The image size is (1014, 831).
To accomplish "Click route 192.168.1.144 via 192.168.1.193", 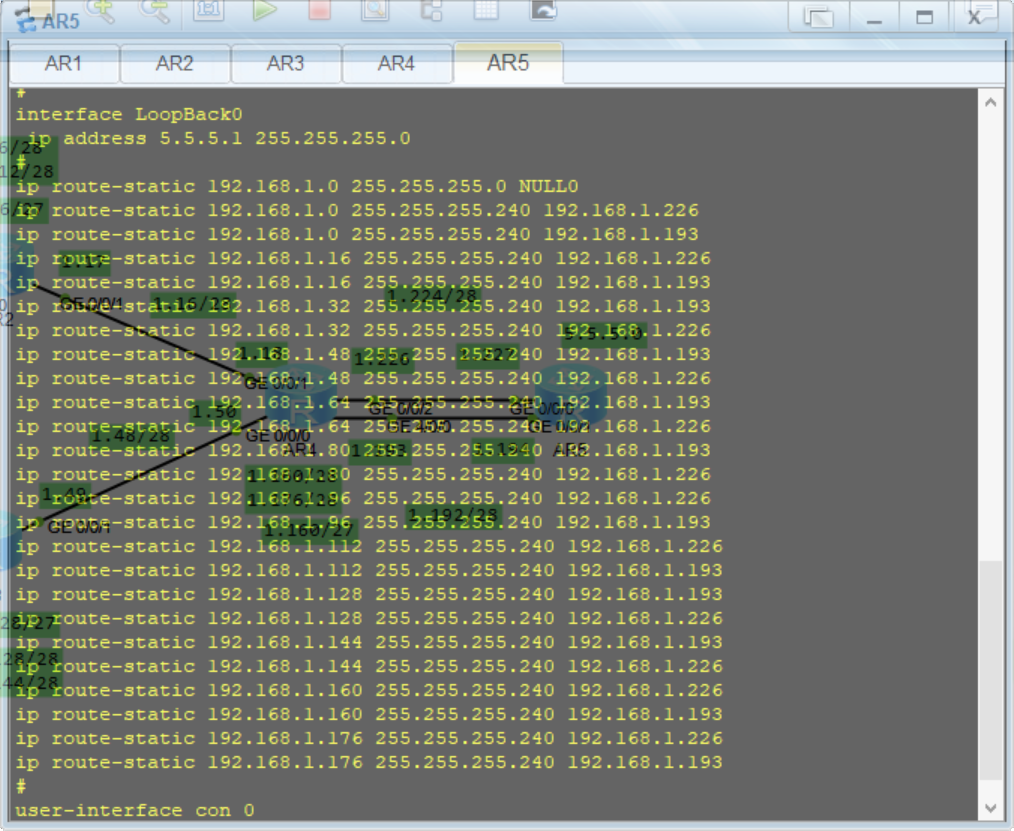I will pyautogui.click(x=369, y=642).
